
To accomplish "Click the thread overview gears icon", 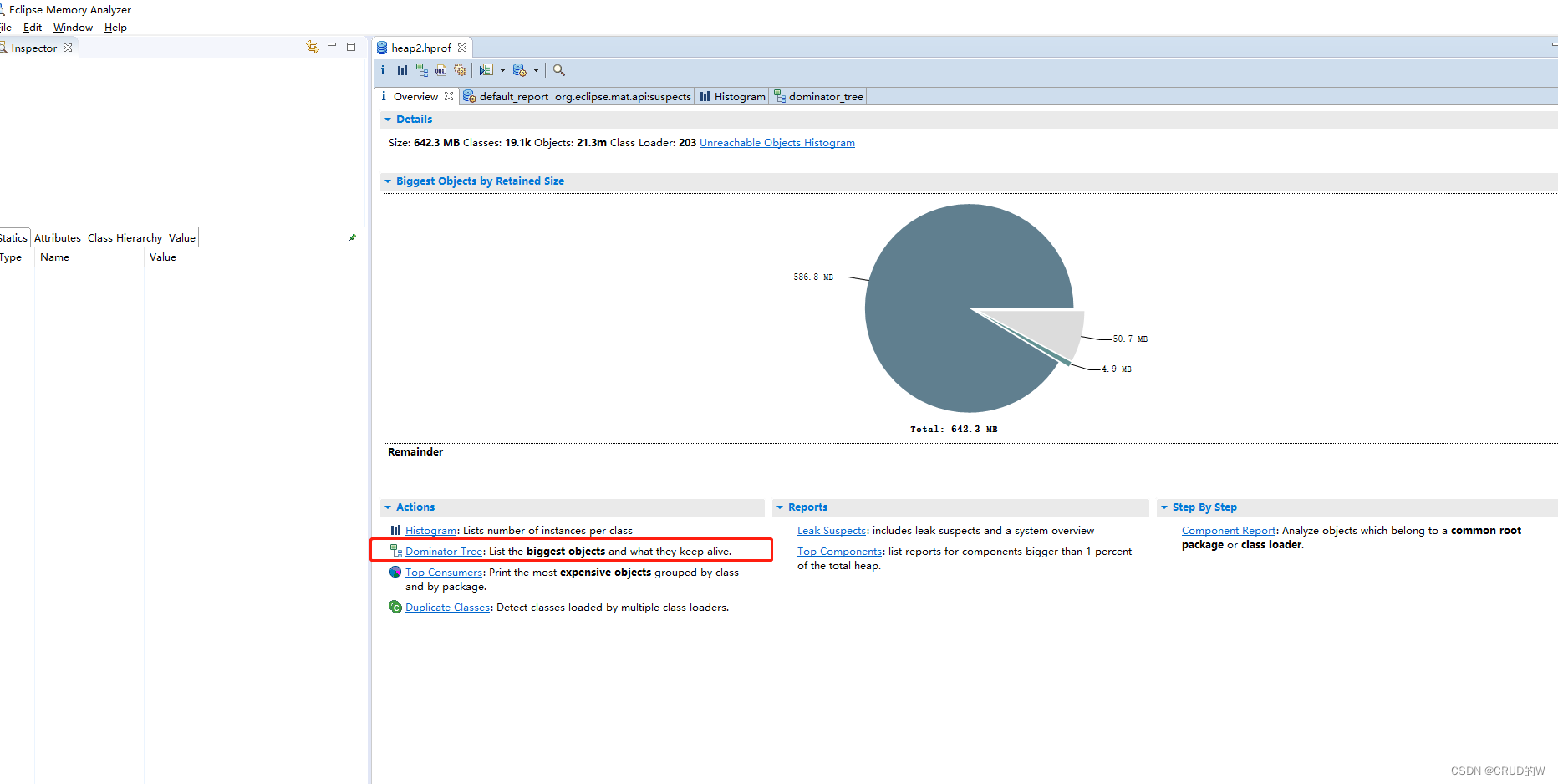I will pyautogui.click(x=460, y=70).
